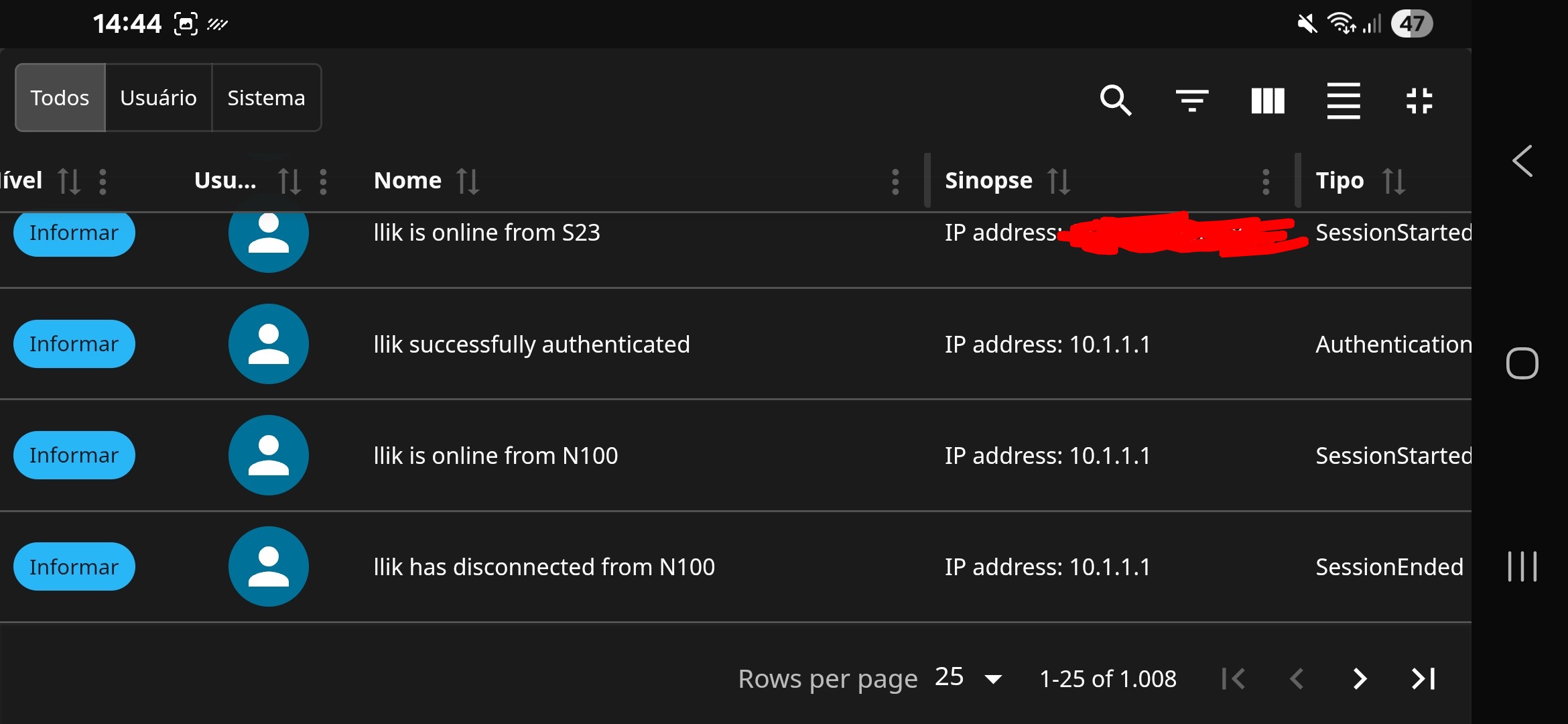Click user avatar in N100 online row
Viewport: 1568px width, 724px height.
pyautogui.click(x=268, y=455)
